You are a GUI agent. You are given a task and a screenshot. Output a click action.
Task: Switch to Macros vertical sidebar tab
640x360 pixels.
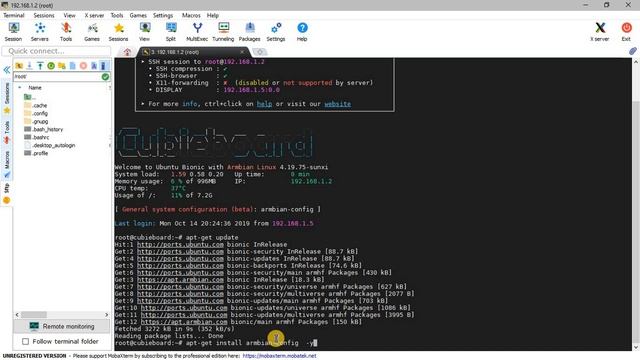click(7, 164)
